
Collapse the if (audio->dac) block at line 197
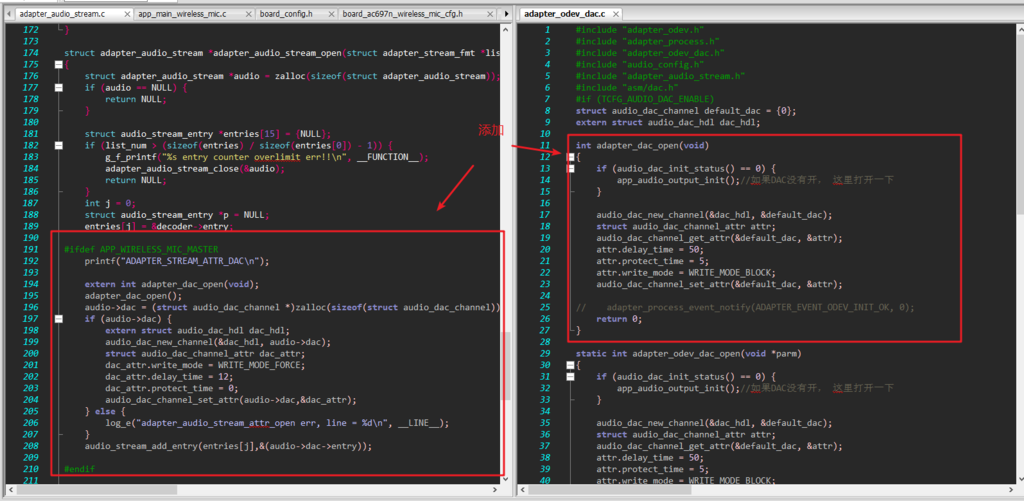(59, 319)
